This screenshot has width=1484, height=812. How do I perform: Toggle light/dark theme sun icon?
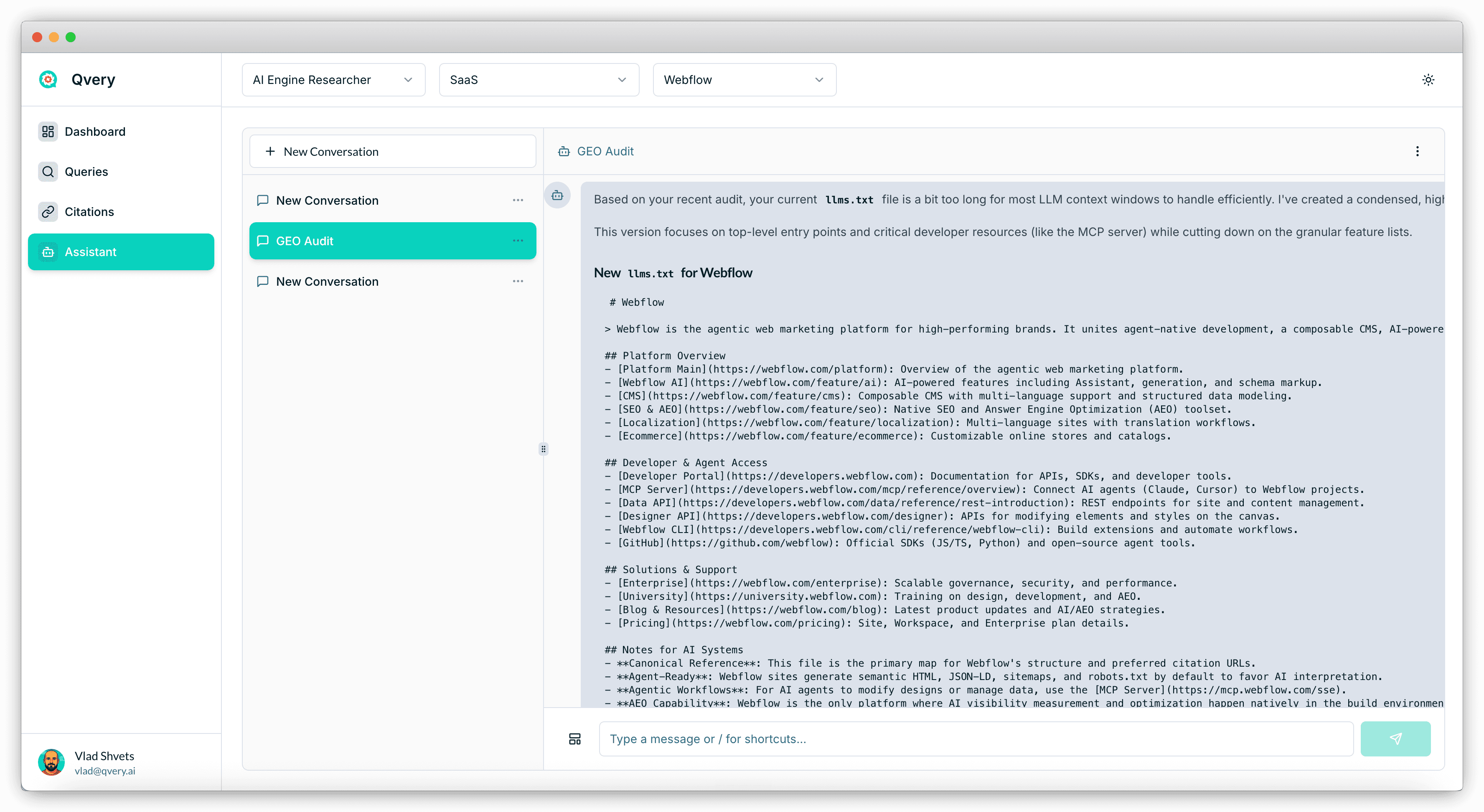point(1428,80)
